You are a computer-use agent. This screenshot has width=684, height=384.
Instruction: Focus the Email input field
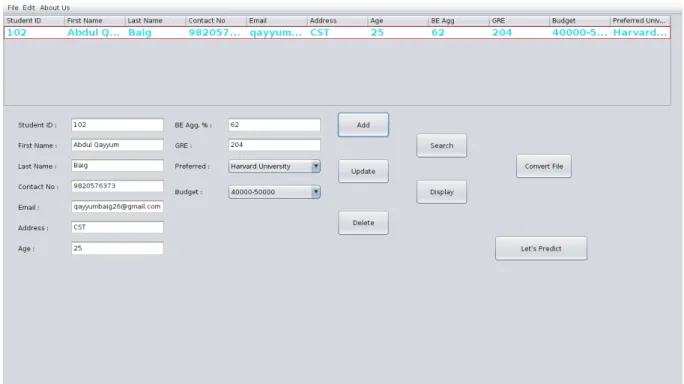tap(117, 206)
